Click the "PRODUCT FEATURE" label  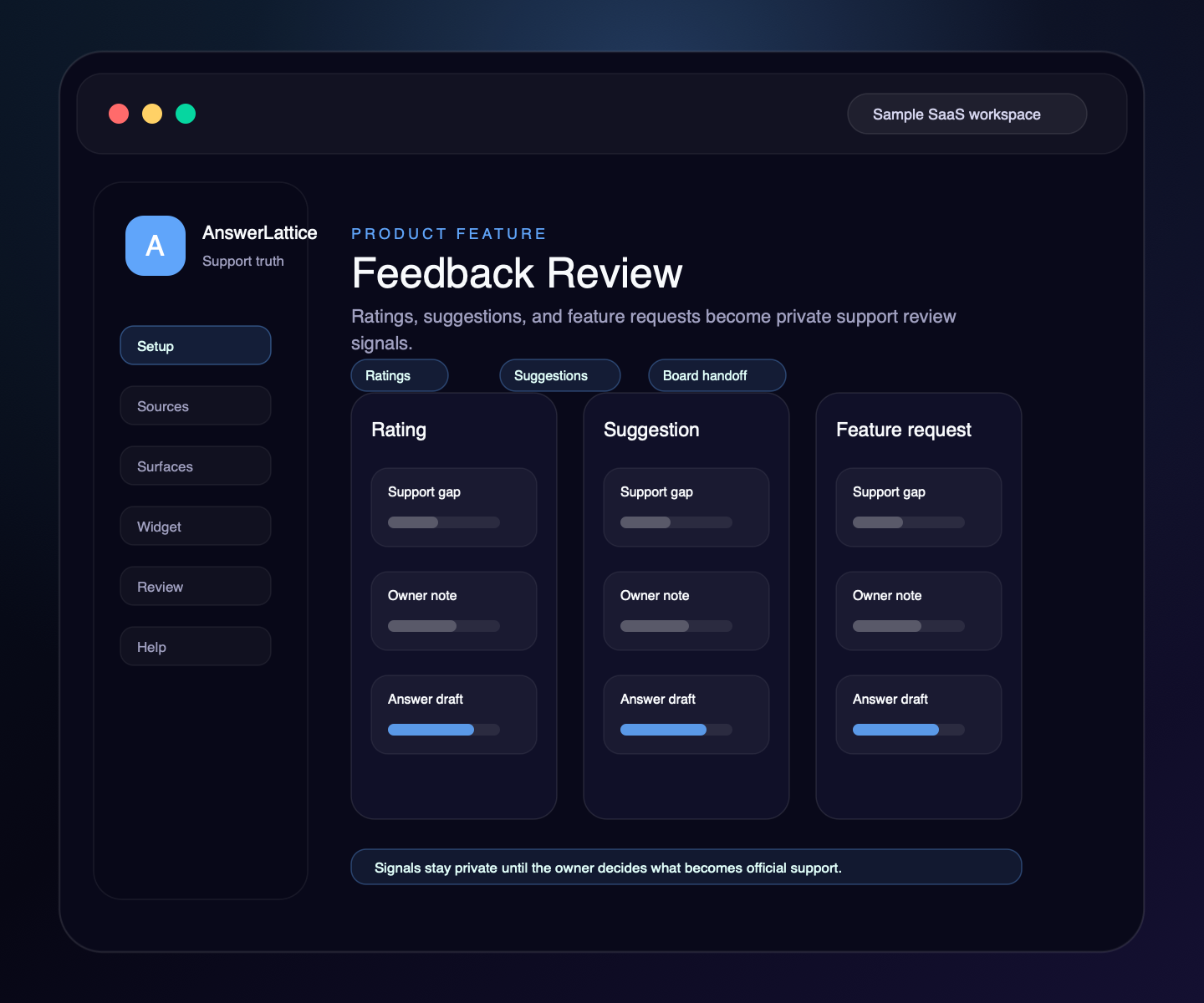point(449,234)
